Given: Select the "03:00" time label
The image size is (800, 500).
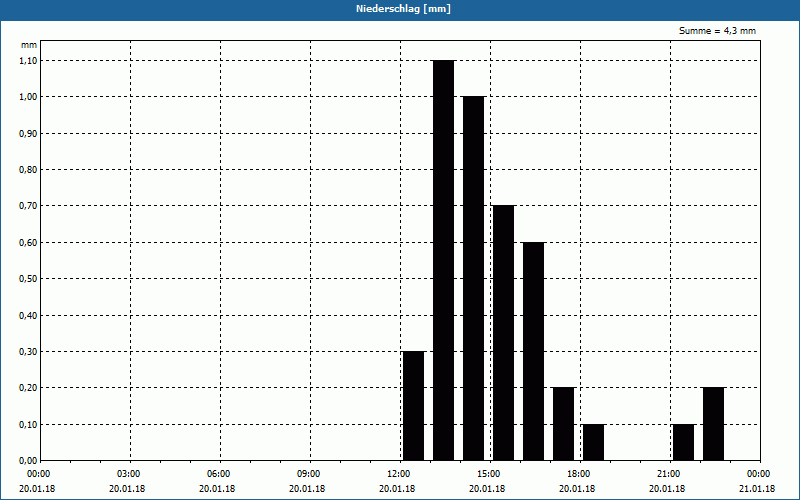Looking at the screenshot, I should 131,474.
